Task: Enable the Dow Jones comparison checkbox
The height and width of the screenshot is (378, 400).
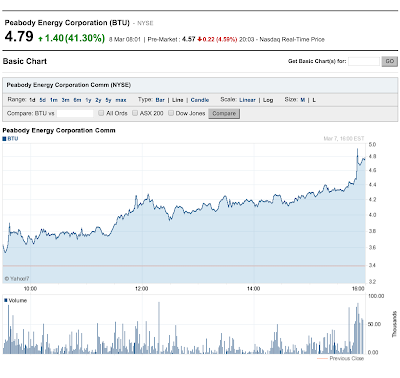Action: [x=171, y=113]
